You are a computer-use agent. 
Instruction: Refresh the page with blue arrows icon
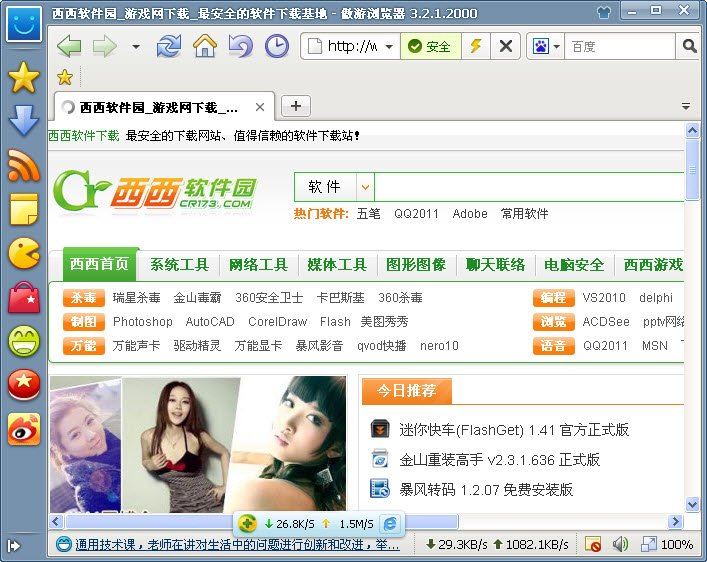169,46
